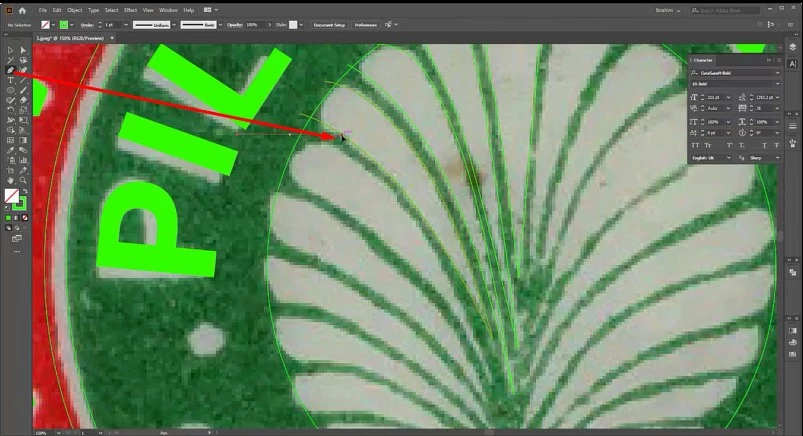Click the Document Setup button
Image resolution: width=803 pixels, height=436 pixels.
coord(329,25)
